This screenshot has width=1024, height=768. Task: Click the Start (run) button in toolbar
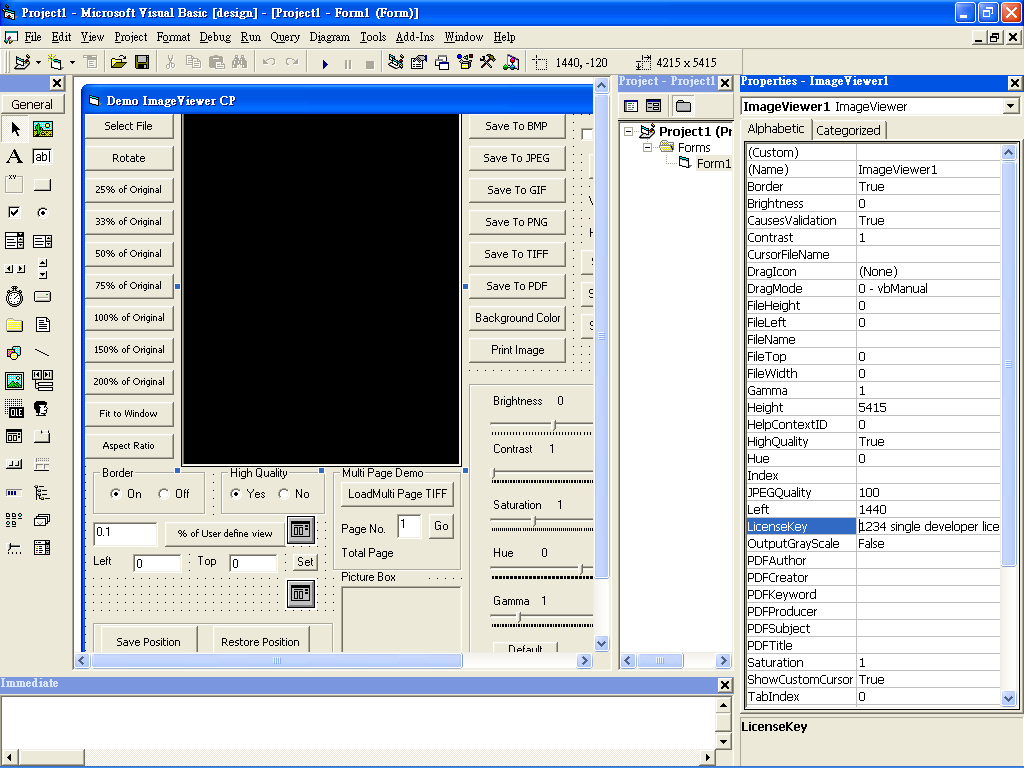pyautogui.click(x=325, y=62)
